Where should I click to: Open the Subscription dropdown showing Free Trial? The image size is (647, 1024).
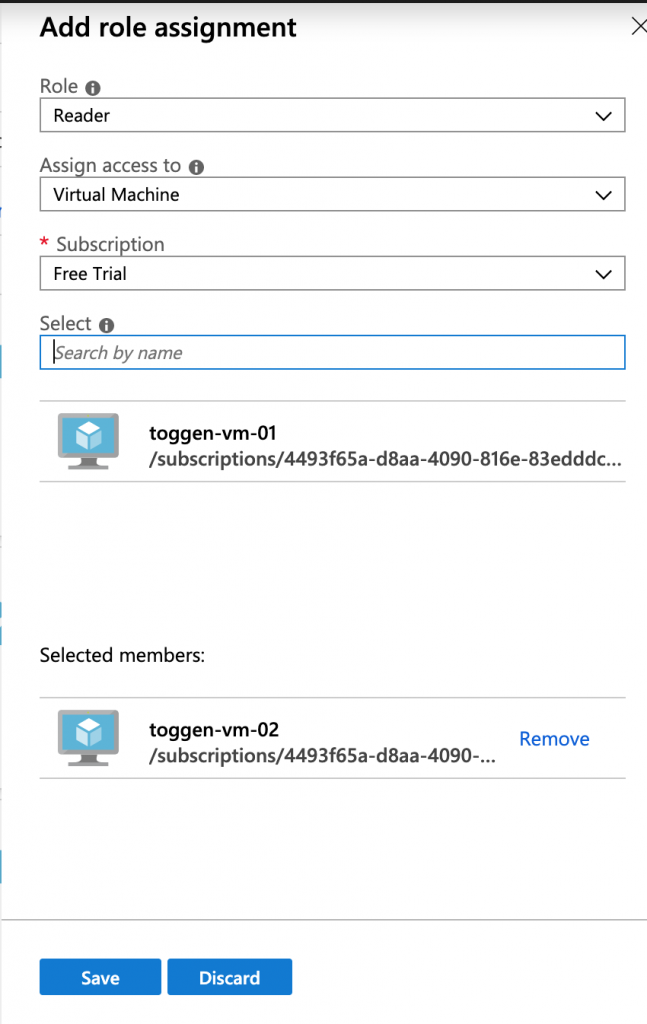(332, 273)
